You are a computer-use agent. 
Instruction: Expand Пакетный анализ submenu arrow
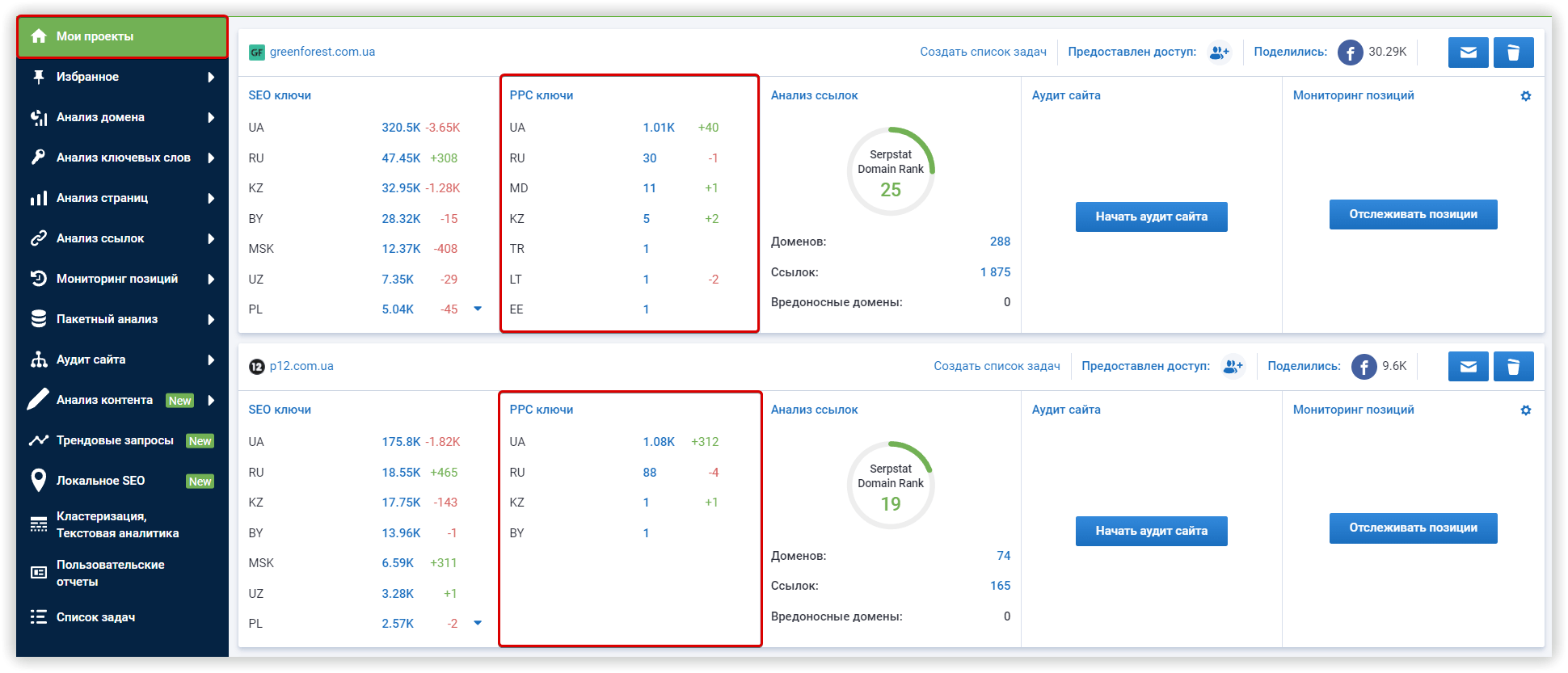click(211, 319)
